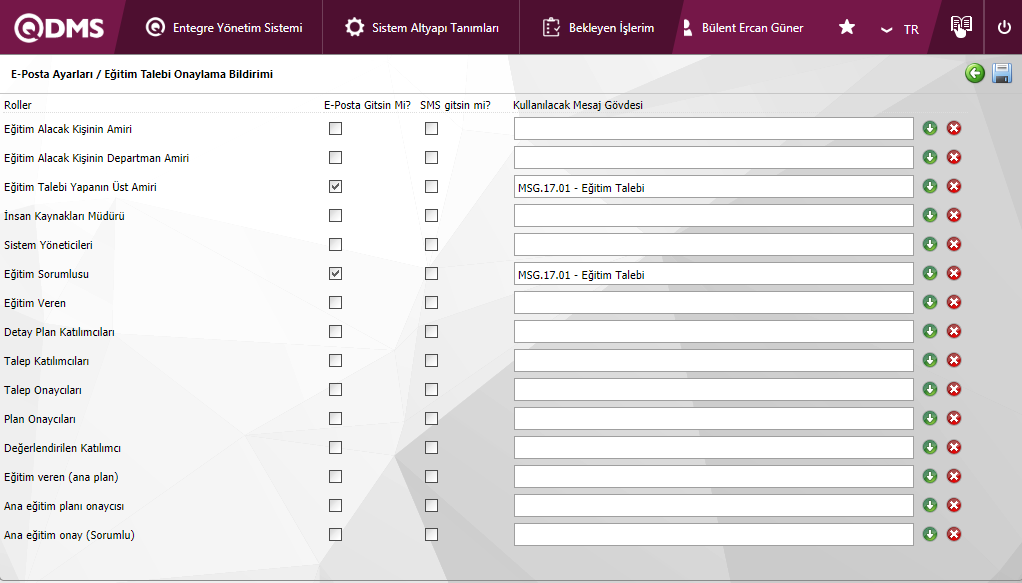Viewport: 1022px width, 583px height.
Task: Click message body field for Talep Onaycıları
Action: (713, 389)
